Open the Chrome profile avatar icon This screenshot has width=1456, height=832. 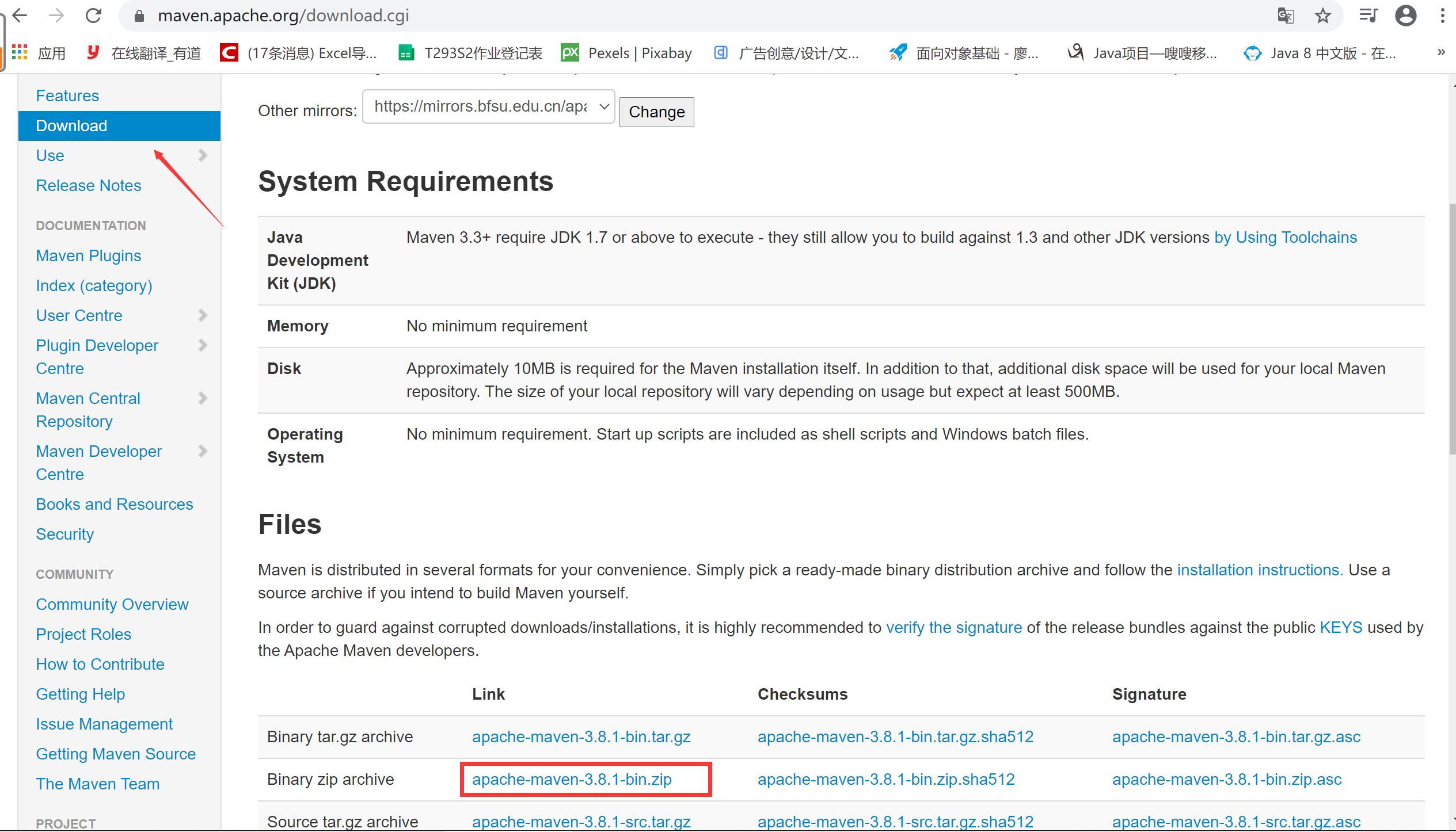1405,16
